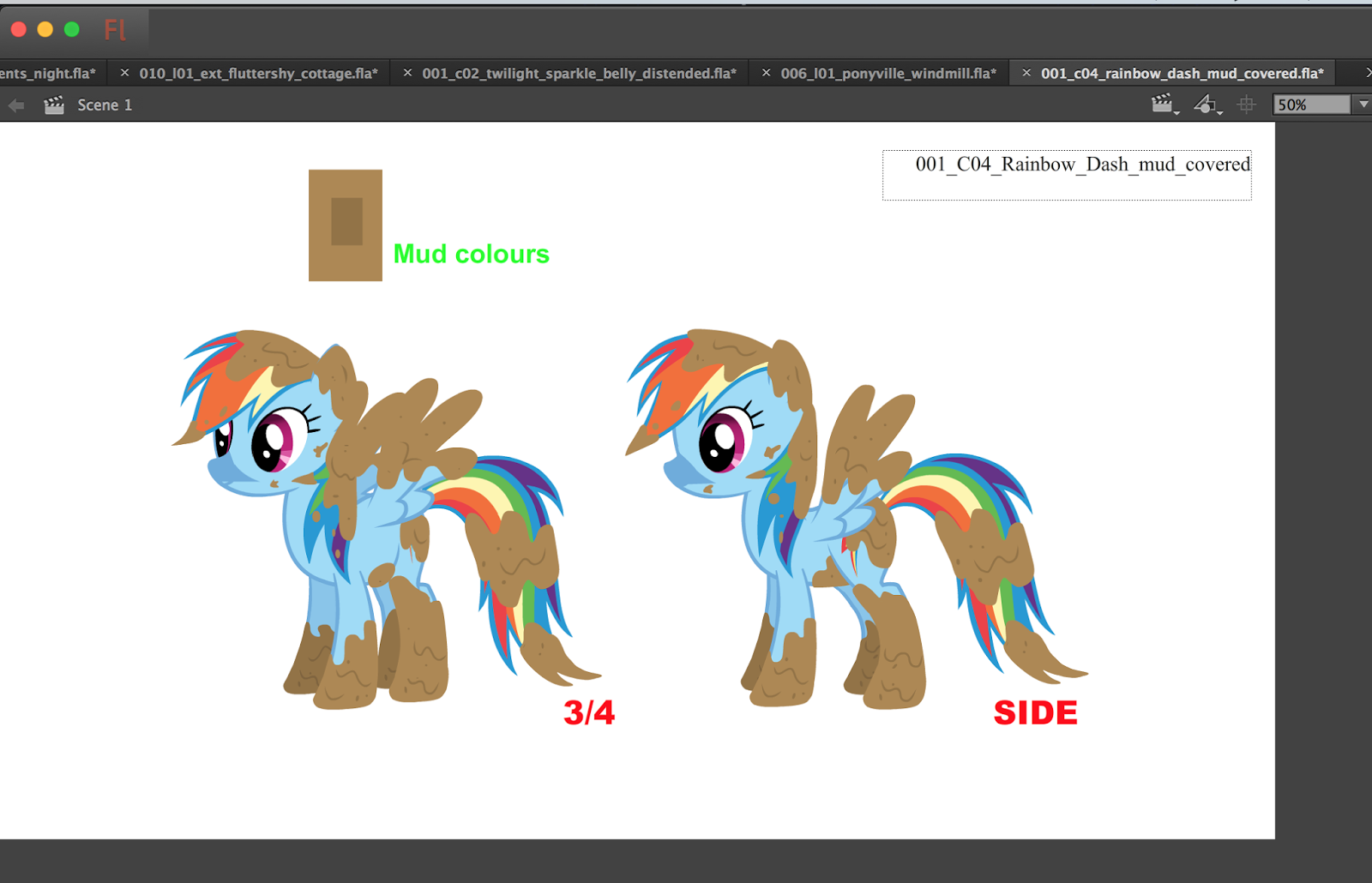This screenshot has width=1372, height=883.
Task: Click the back arrow in the edit bar
Action: pyautogui.click(x=15, y=105)
